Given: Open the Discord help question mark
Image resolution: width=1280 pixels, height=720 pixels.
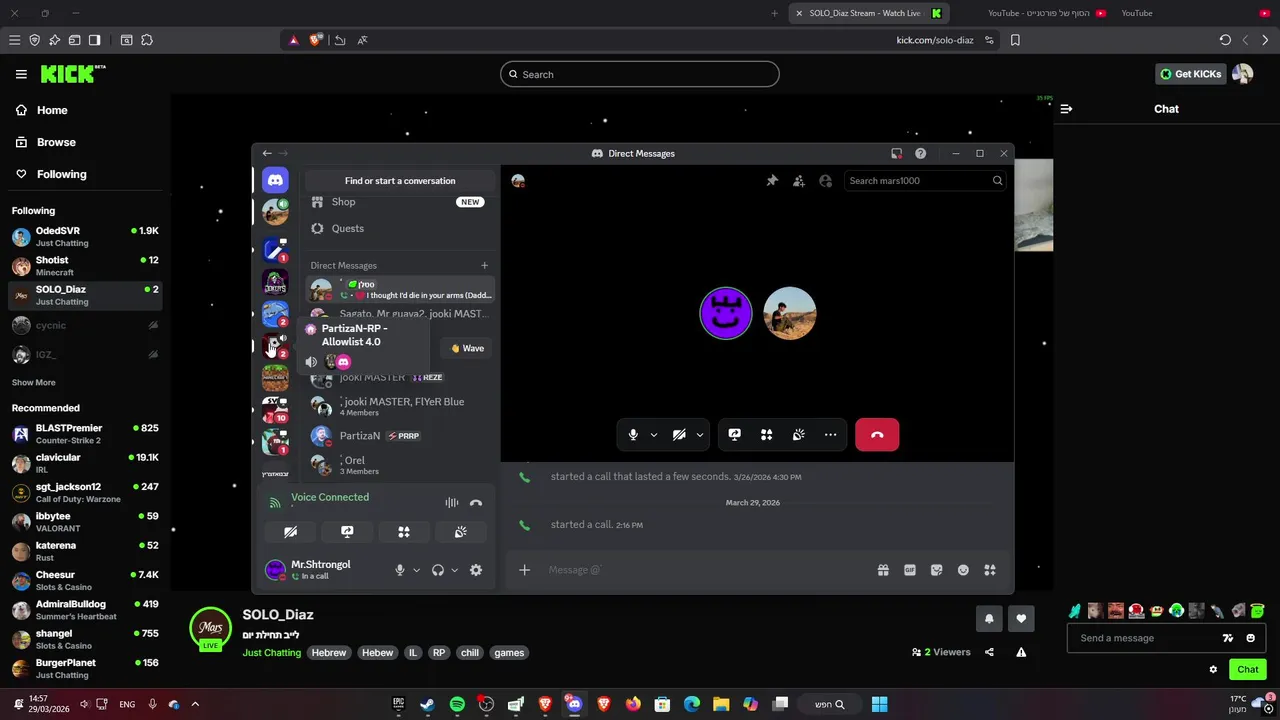Looking at the screenshot, I should point(920,153).
